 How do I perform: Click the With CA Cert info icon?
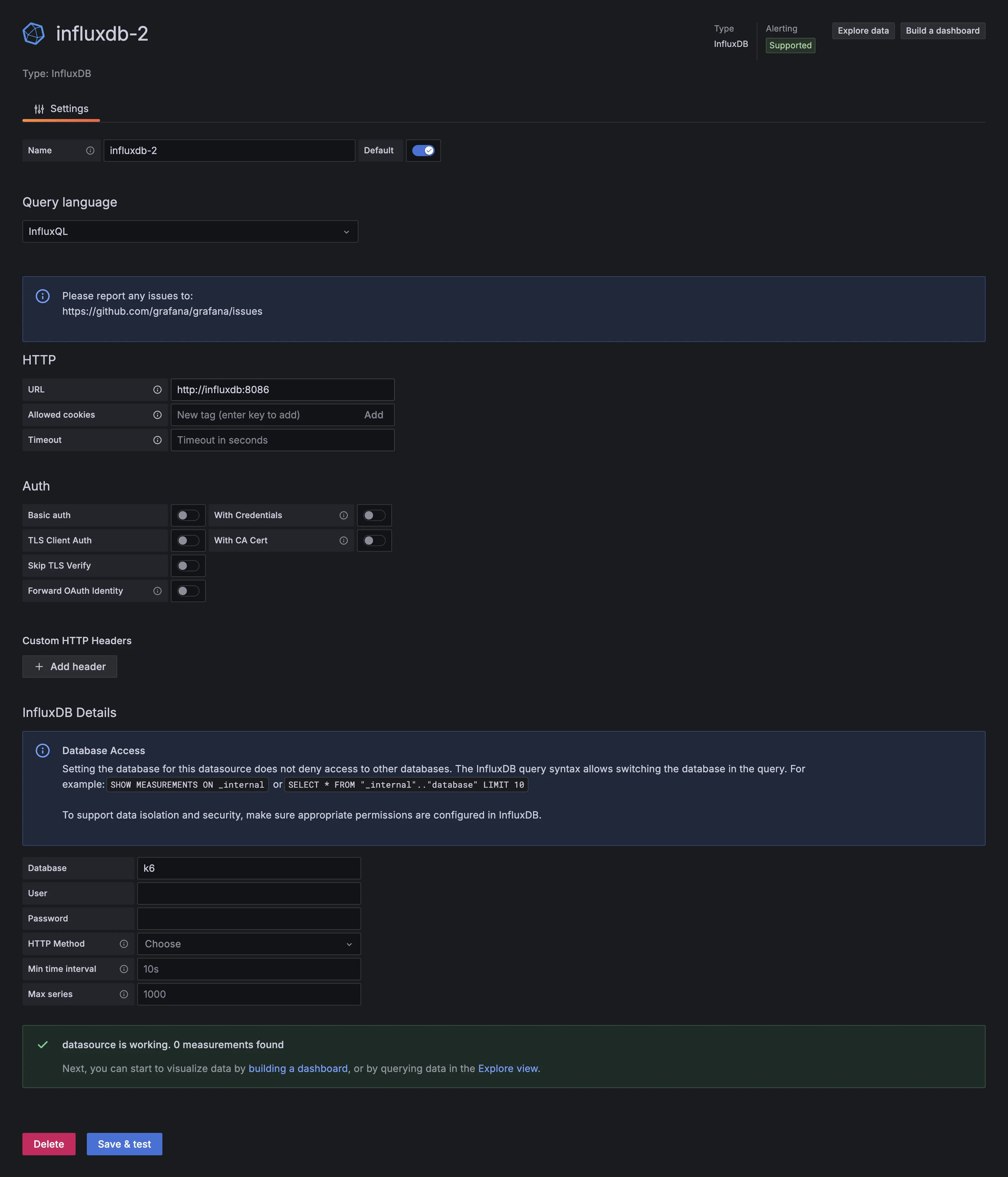pos(344,540)
